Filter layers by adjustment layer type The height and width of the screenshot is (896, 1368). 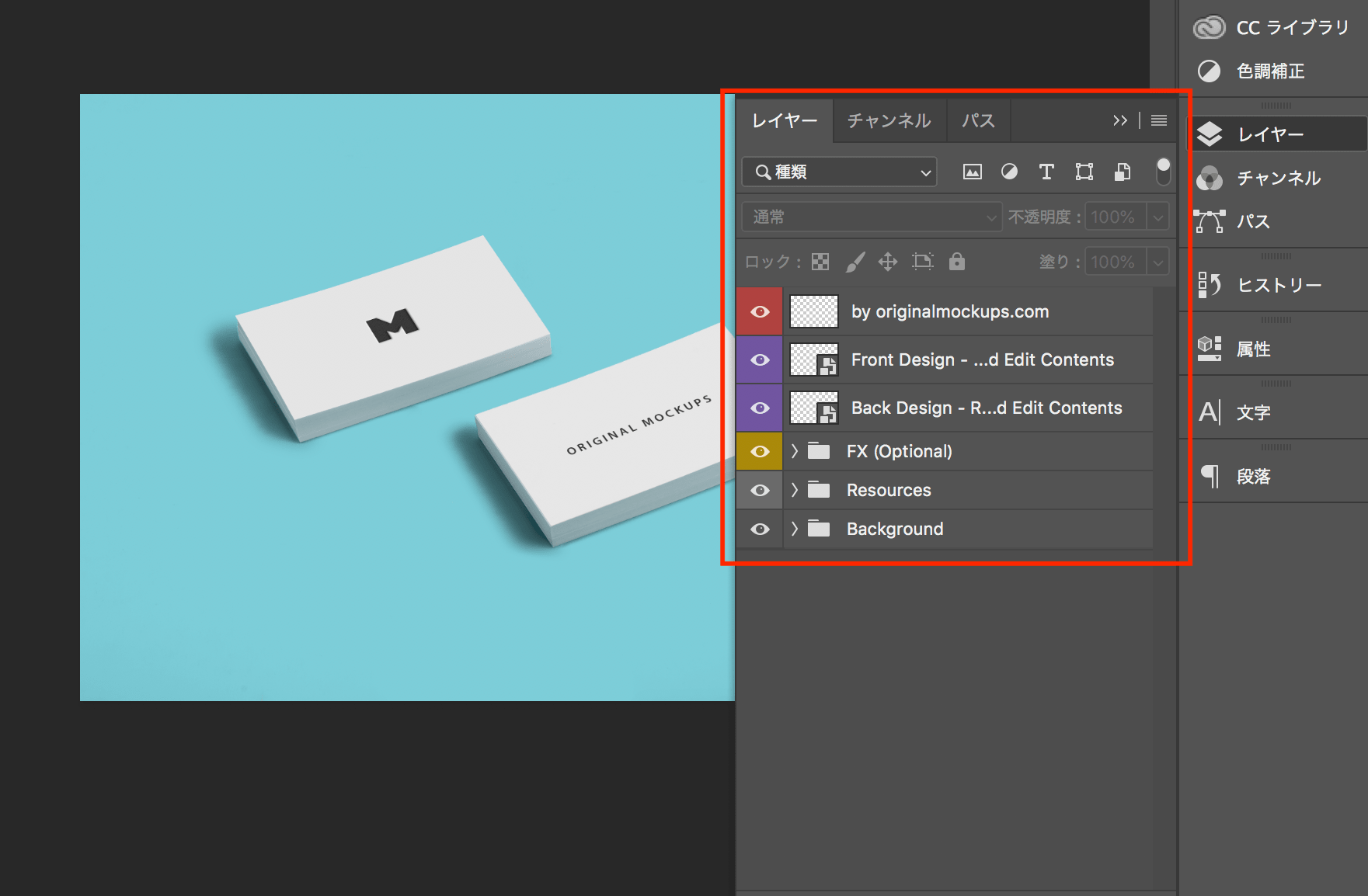pyautogui.click(x=1009, y=172)
